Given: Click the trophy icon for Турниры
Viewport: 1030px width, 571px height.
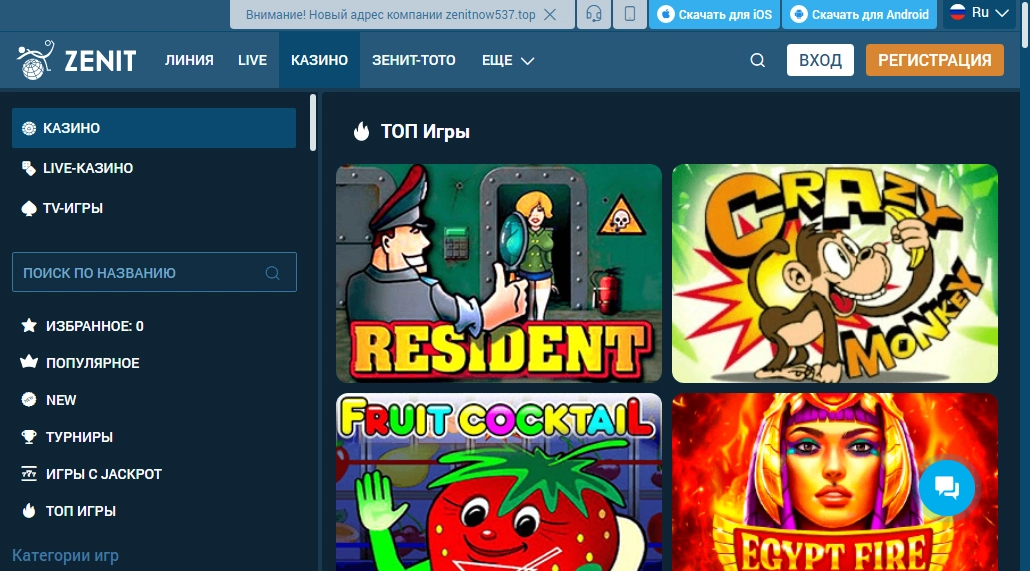Looking at the screenshot, I should point(29,436).
